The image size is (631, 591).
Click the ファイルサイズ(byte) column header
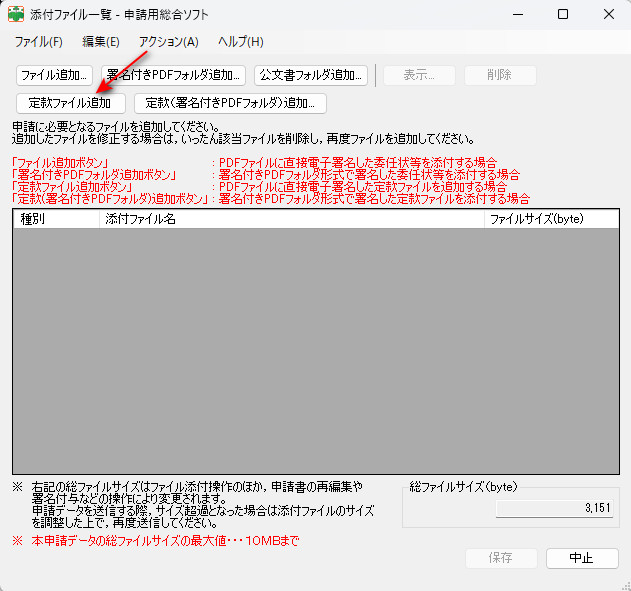point(550,218)
